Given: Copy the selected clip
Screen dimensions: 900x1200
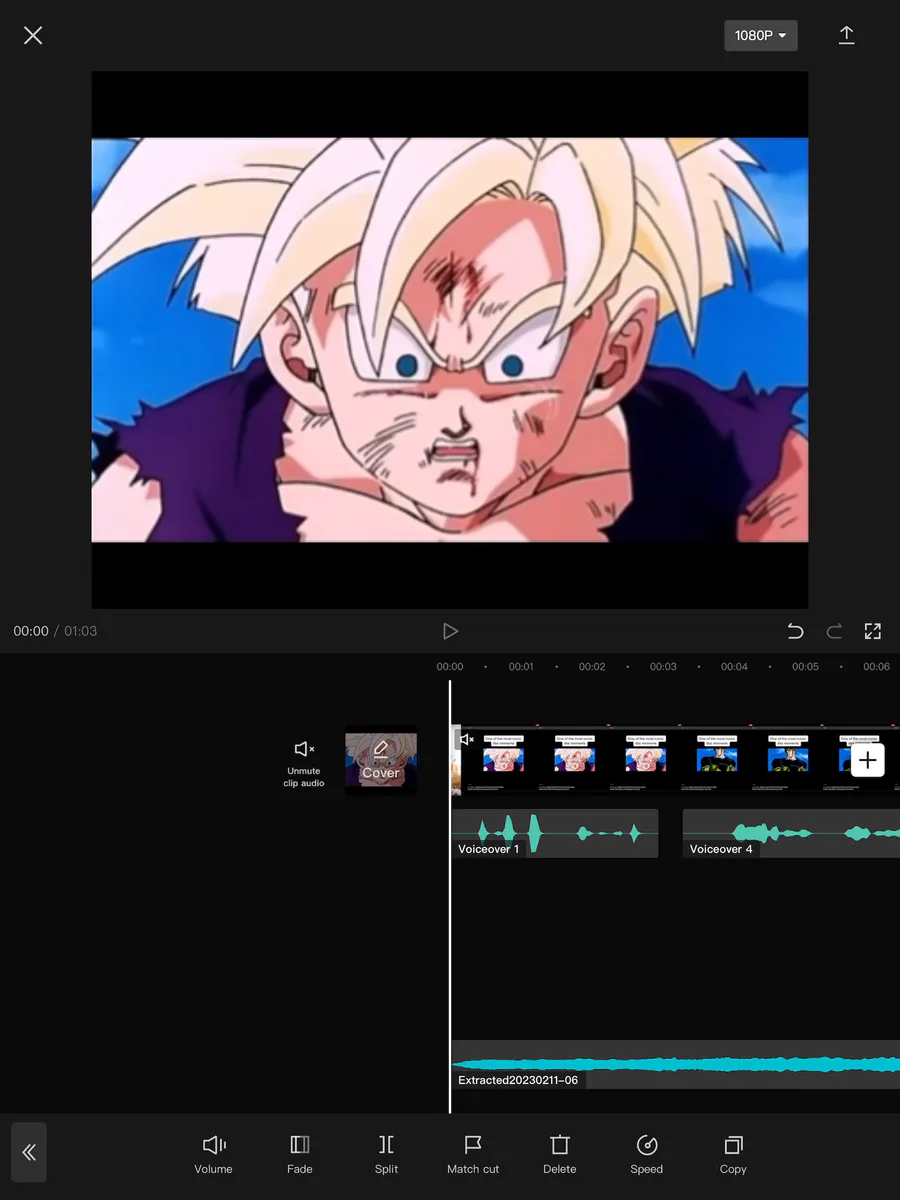Looking at the screenshot, I should pyautogui.click(x=733, y=1154).
